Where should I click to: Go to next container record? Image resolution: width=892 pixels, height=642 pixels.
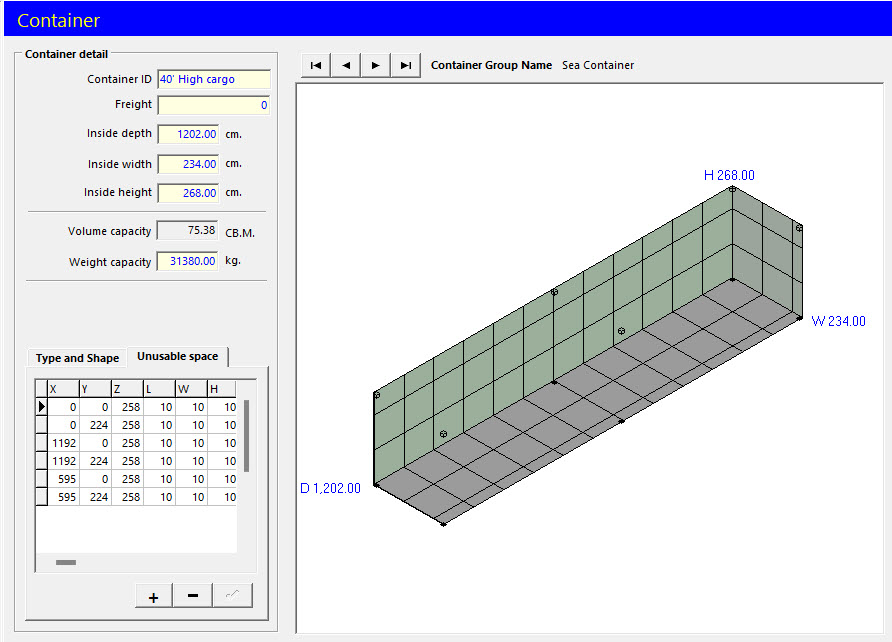click(375, 65)
